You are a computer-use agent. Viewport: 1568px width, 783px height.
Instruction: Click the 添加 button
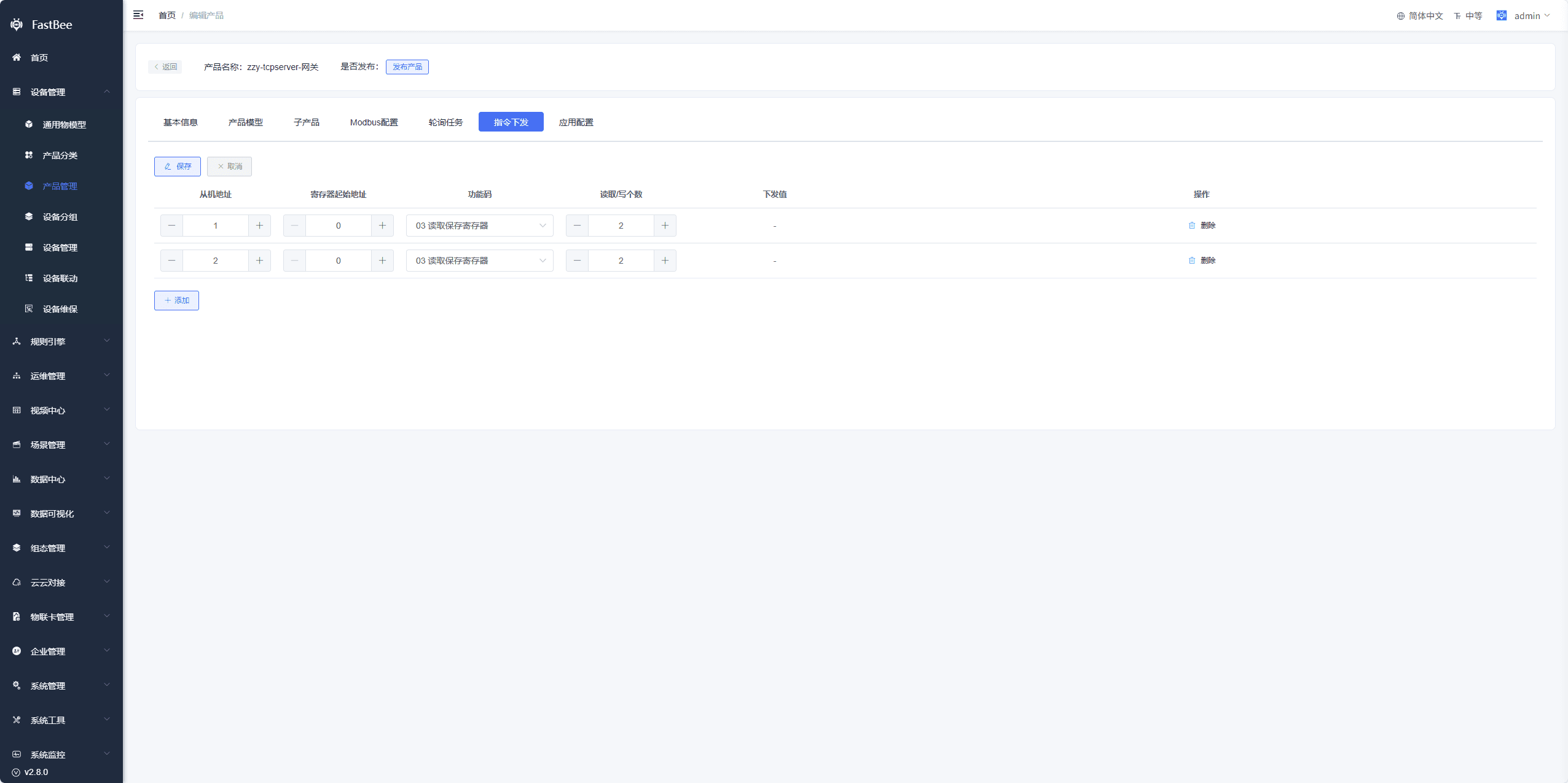176,301
